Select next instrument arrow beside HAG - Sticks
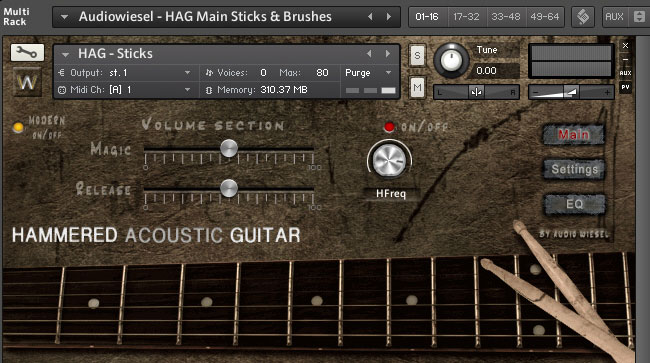 [x=388, y=53]
